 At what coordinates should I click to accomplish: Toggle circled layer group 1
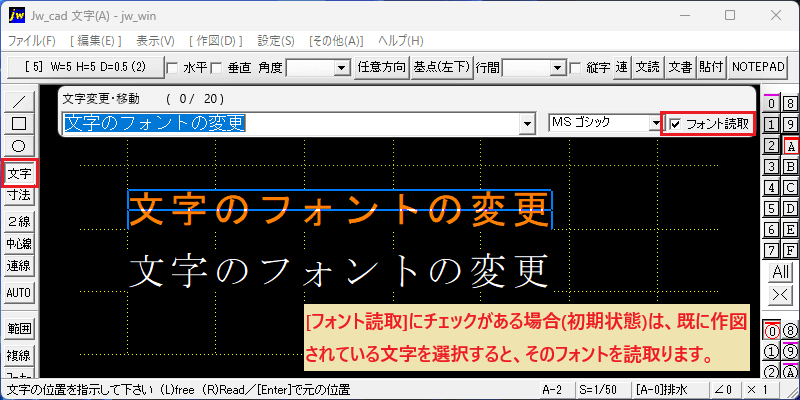click(x=772, y=352)
